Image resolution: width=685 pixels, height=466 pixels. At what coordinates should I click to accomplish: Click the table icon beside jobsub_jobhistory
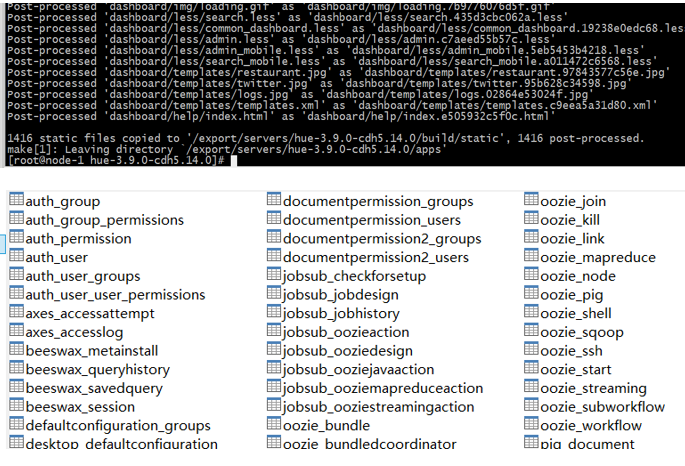[x=274, y=311]
